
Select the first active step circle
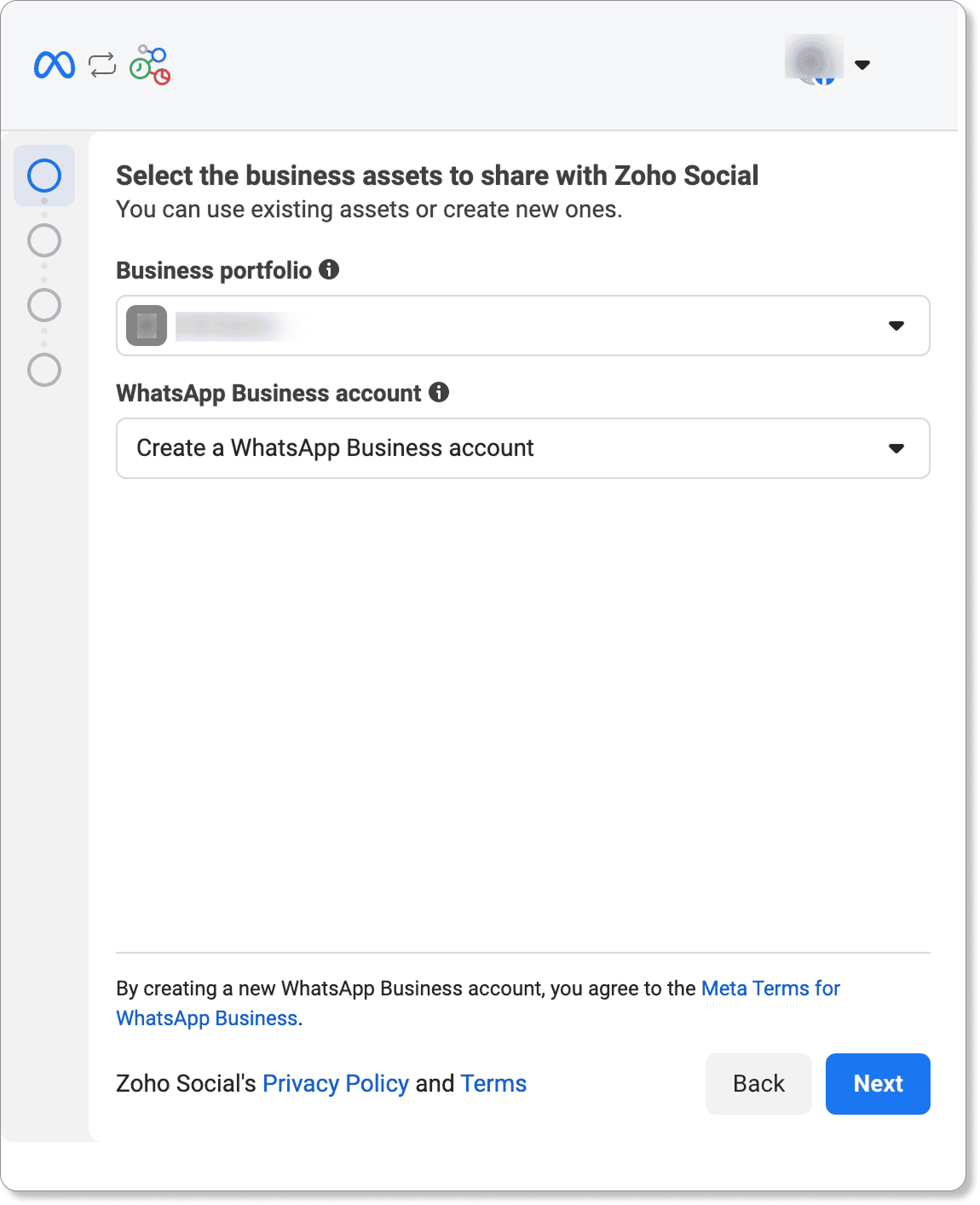tap(44, 176)
